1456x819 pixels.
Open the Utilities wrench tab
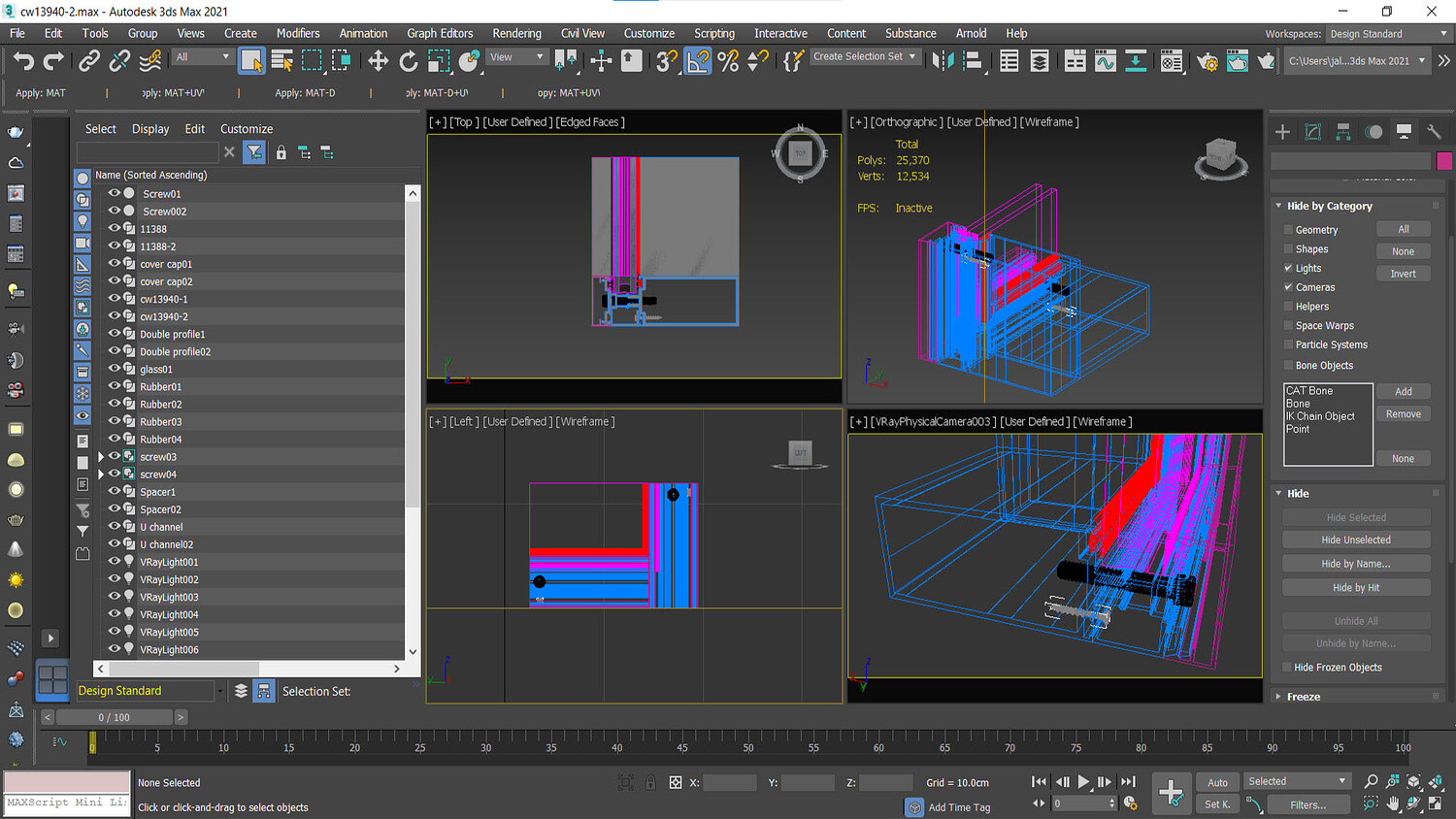(1434, 132)
